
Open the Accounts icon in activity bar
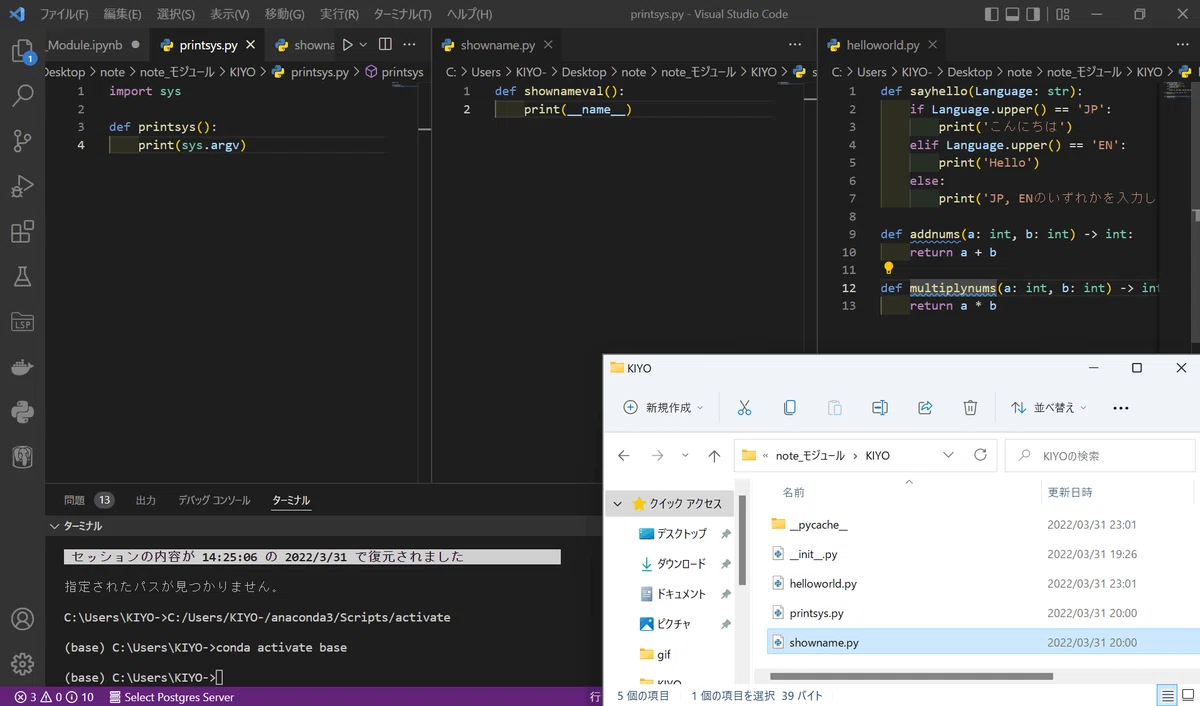tap(22, 619)
